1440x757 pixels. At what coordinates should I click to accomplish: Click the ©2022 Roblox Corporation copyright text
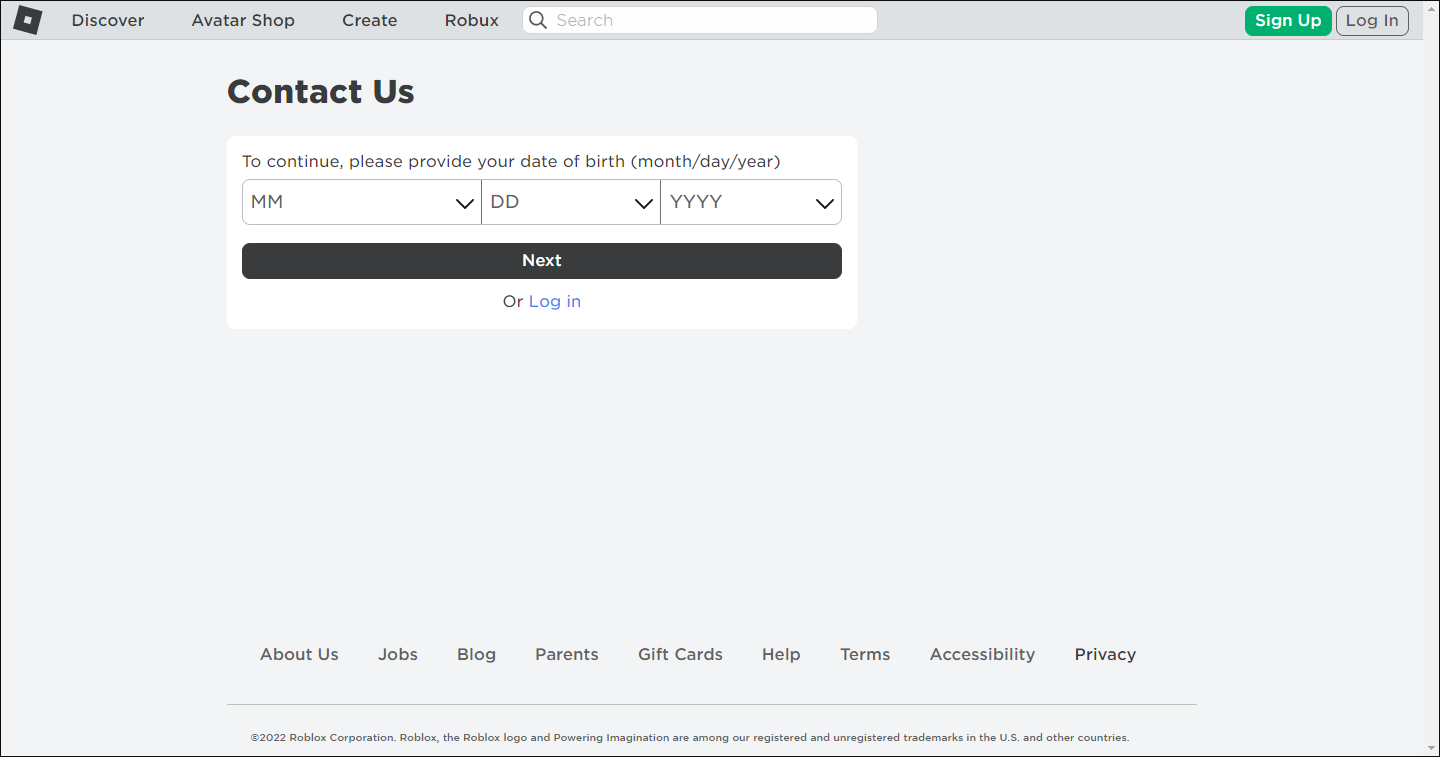click(690, 738)
